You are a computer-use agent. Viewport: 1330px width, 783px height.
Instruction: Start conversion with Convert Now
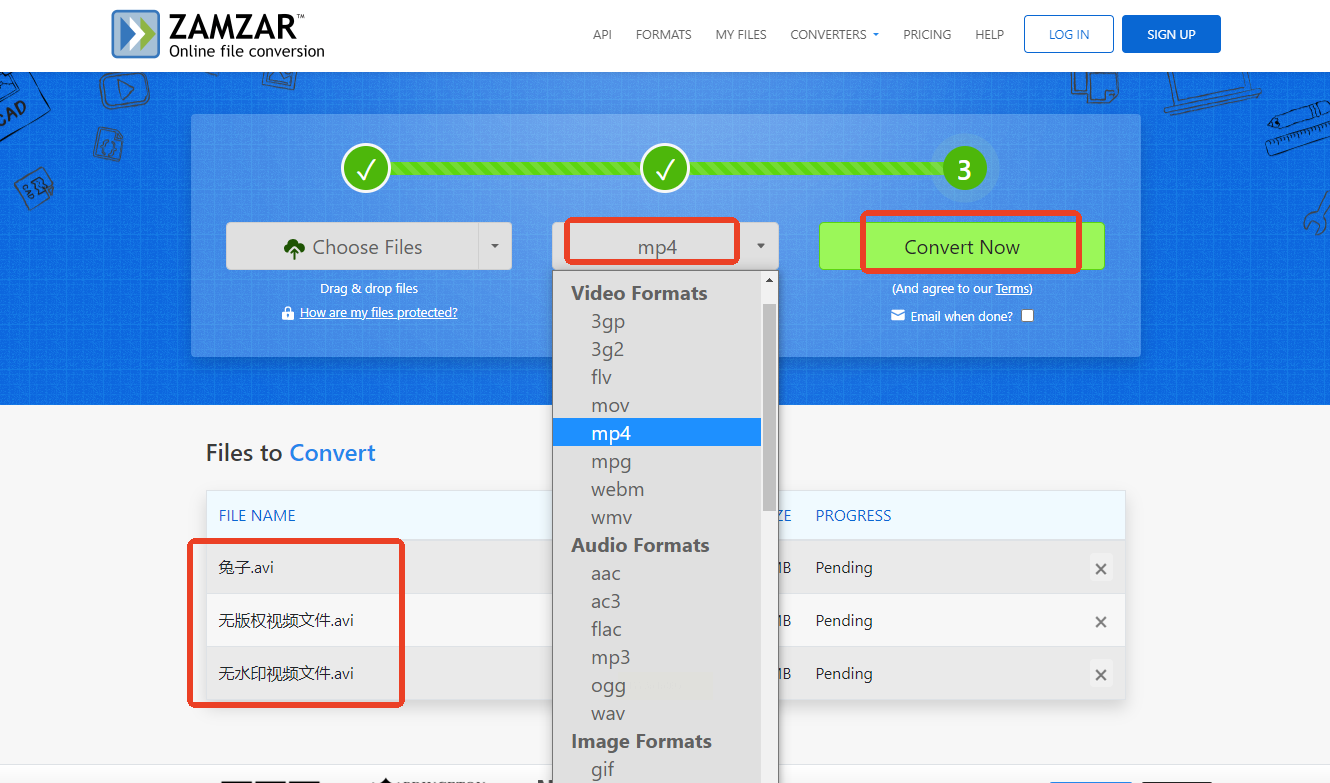[x=962, y=246]
